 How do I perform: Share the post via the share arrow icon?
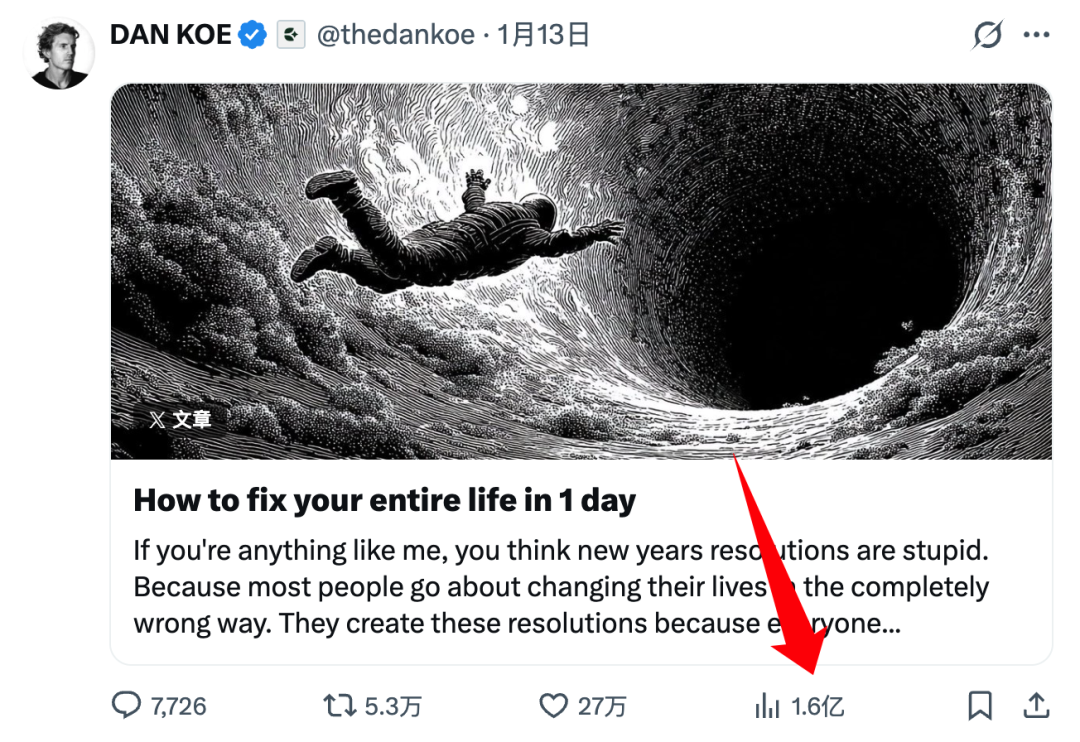tap(1037, 706)
